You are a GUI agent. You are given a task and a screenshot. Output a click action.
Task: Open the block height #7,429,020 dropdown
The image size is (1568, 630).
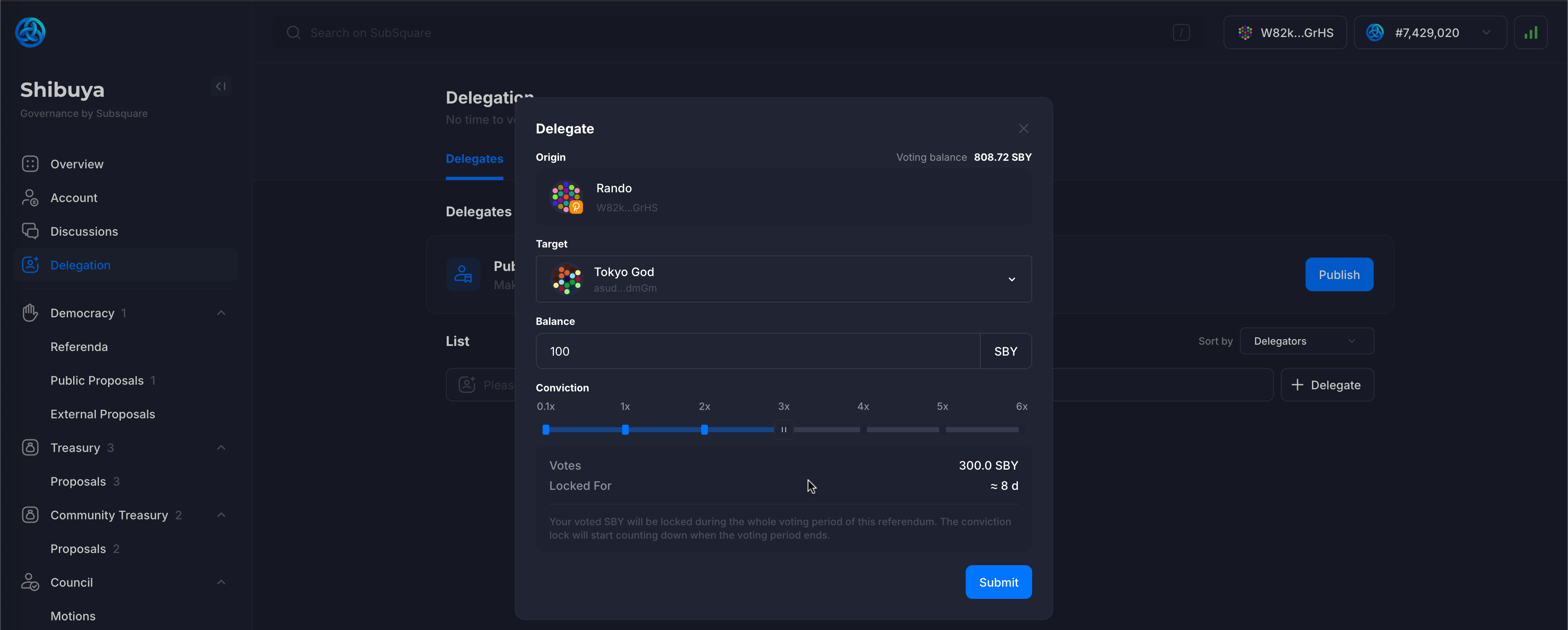pyautogui.click(x=1429, y=32)
